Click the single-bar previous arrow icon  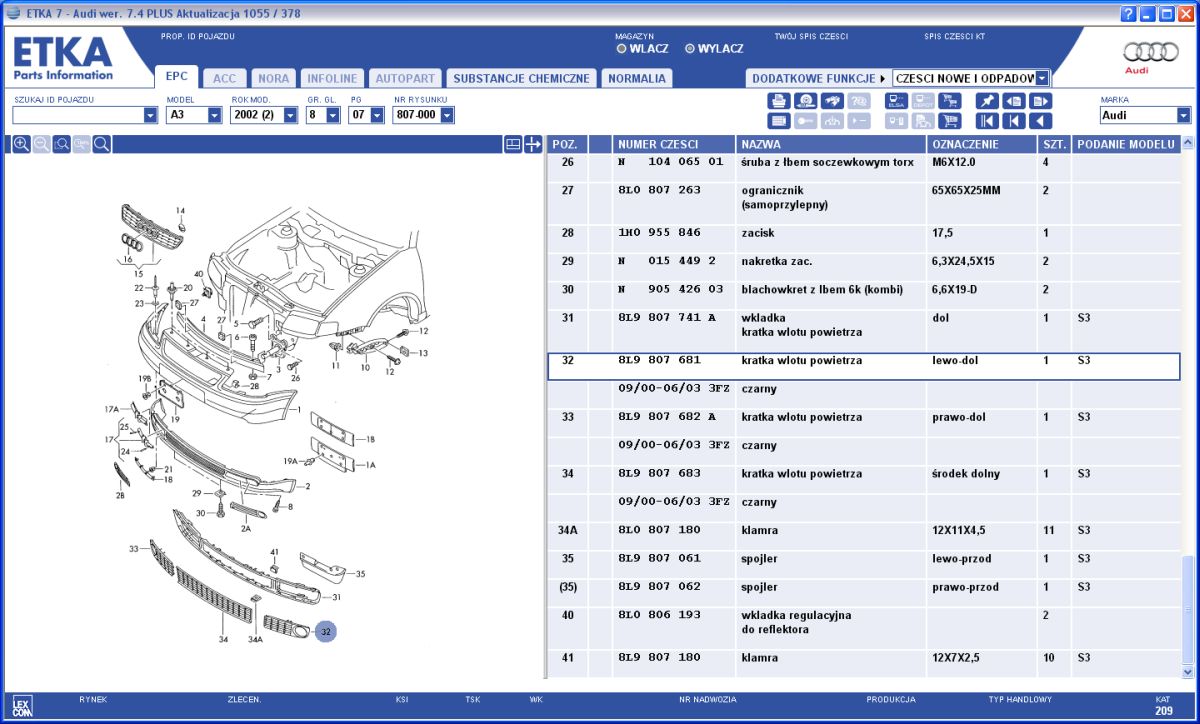[1013, 121]
